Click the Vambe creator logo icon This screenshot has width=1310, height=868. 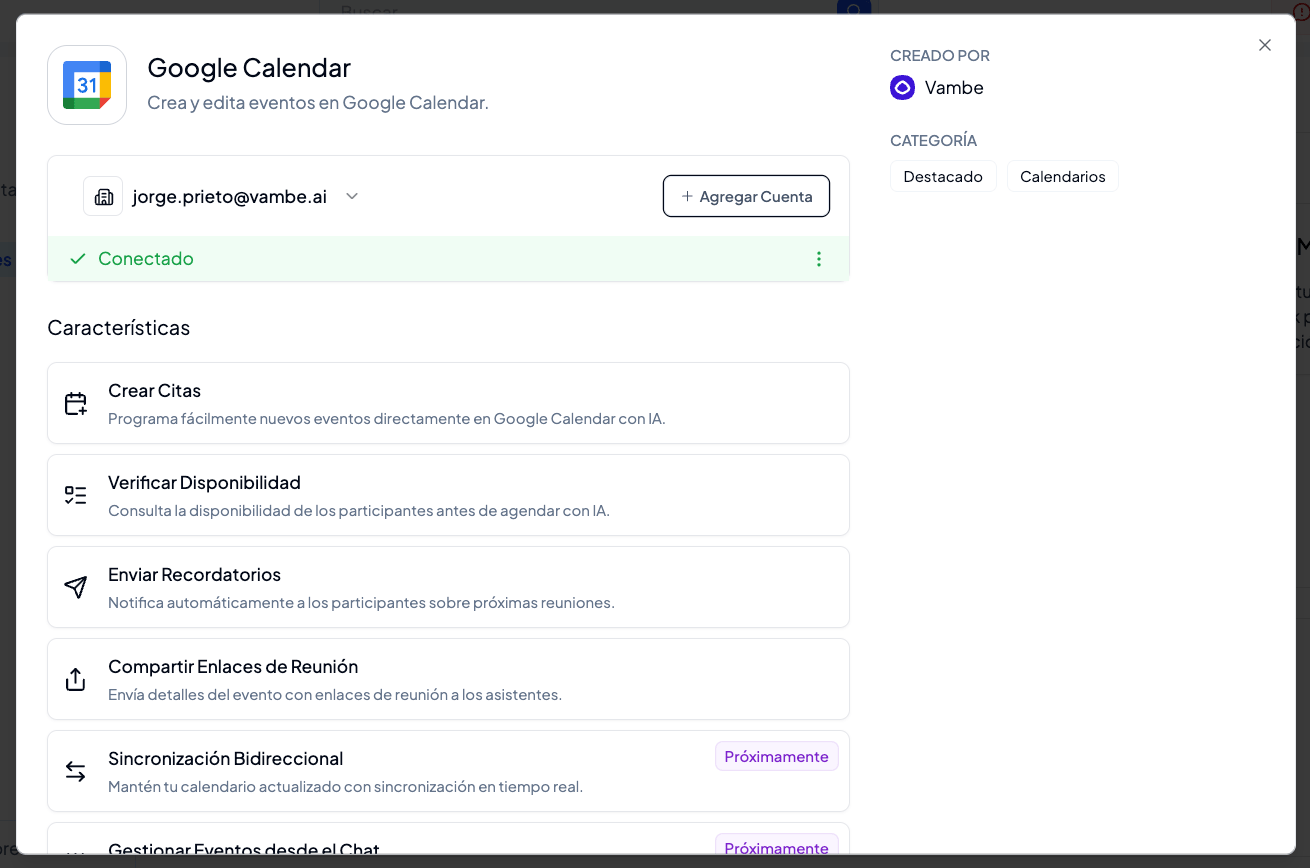[902, 88]
